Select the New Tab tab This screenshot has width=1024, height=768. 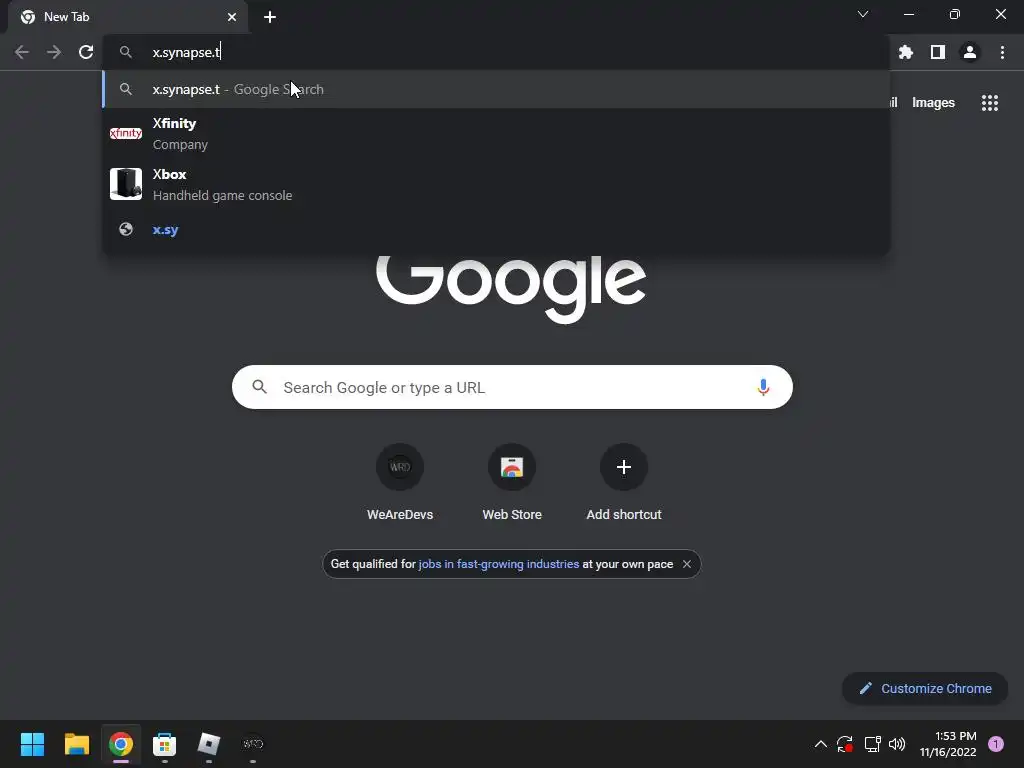point(128,17)
